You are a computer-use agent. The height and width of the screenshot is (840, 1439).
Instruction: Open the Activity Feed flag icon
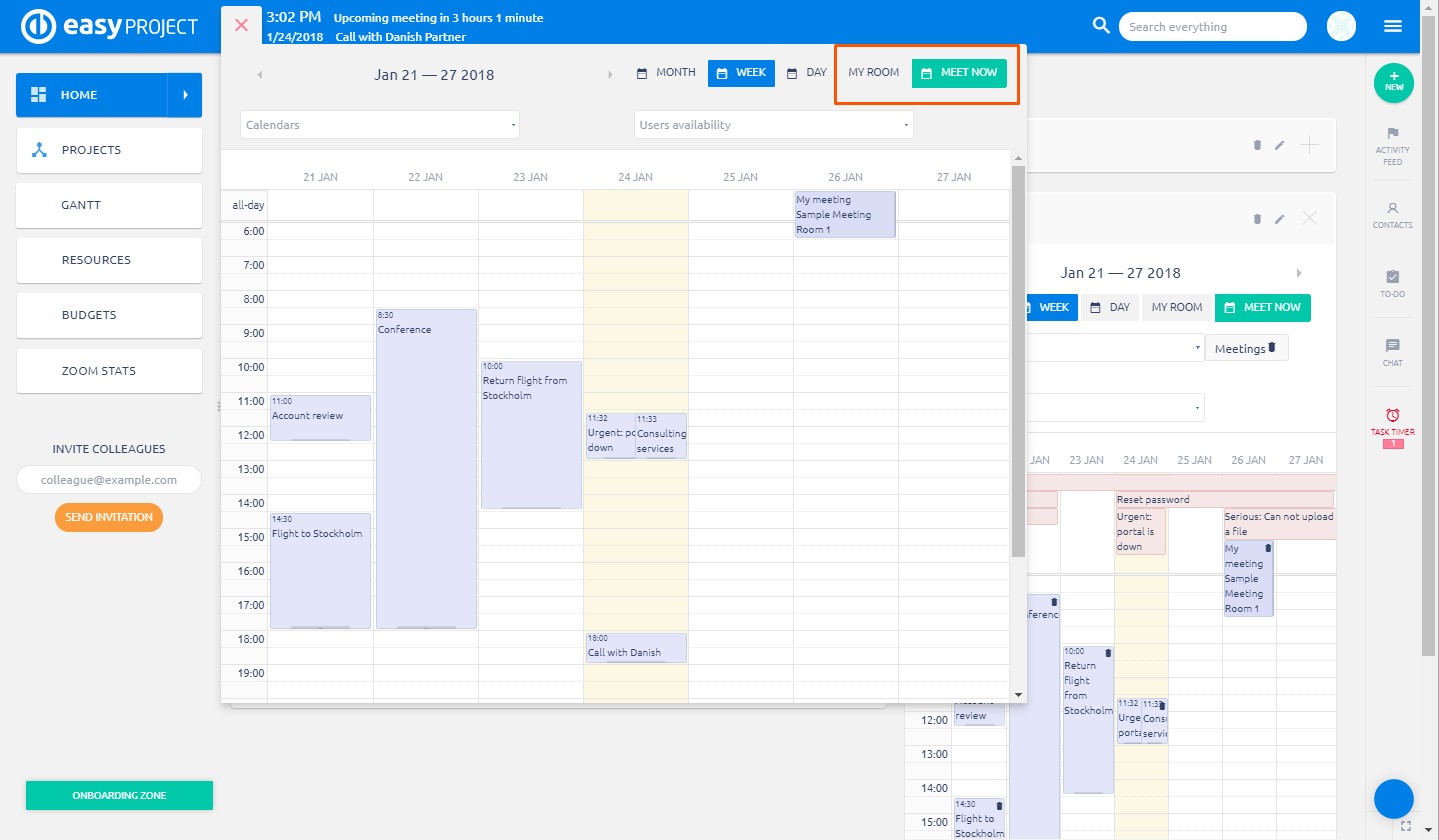coord(1392,134)
